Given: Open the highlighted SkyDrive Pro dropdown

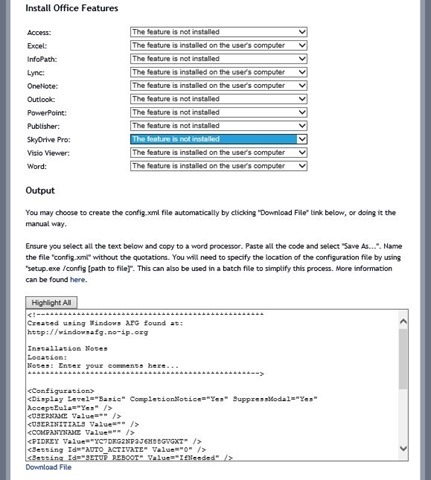Looking at the screenshot, I should pyautogui.click(x=219, y=139).
